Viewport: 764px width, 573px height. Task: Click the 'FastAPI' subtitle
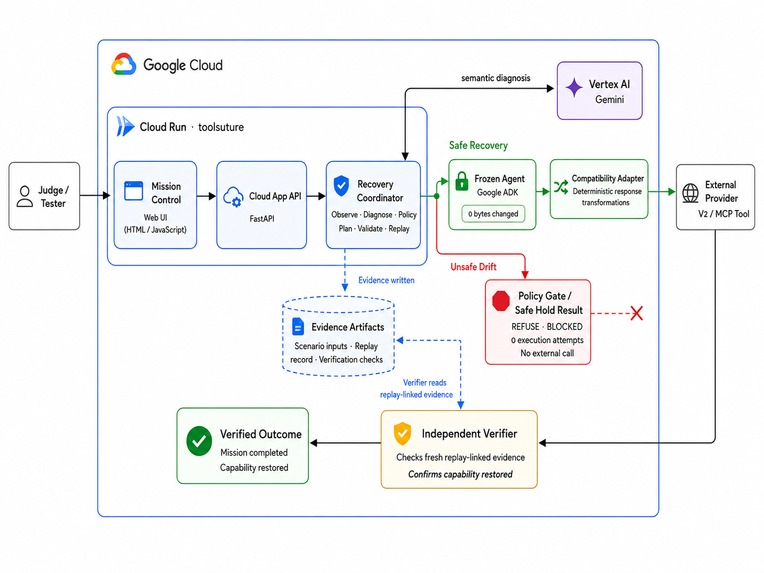[x=262, y=219]
